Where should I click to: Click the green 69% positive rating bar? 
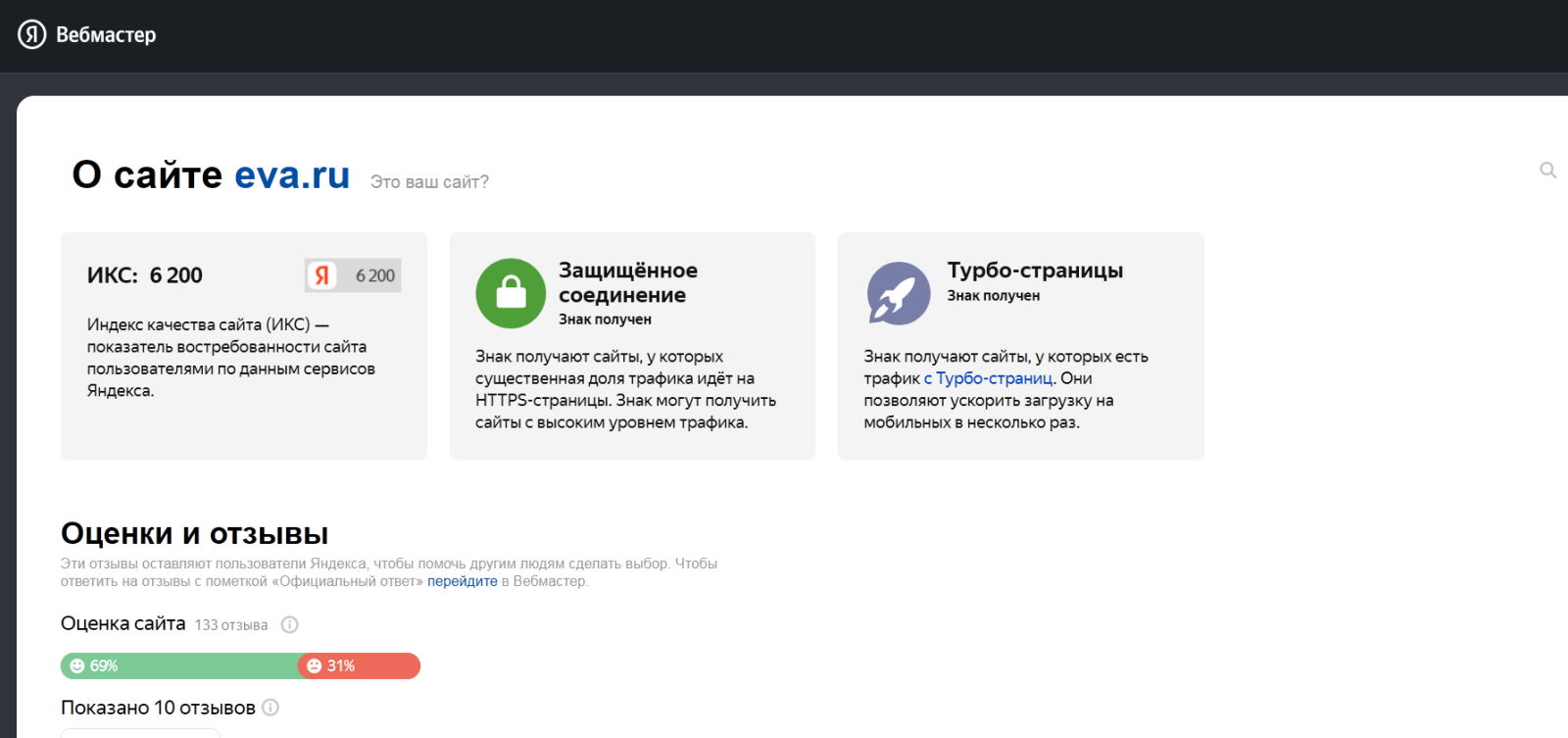(x=179, y=665)
